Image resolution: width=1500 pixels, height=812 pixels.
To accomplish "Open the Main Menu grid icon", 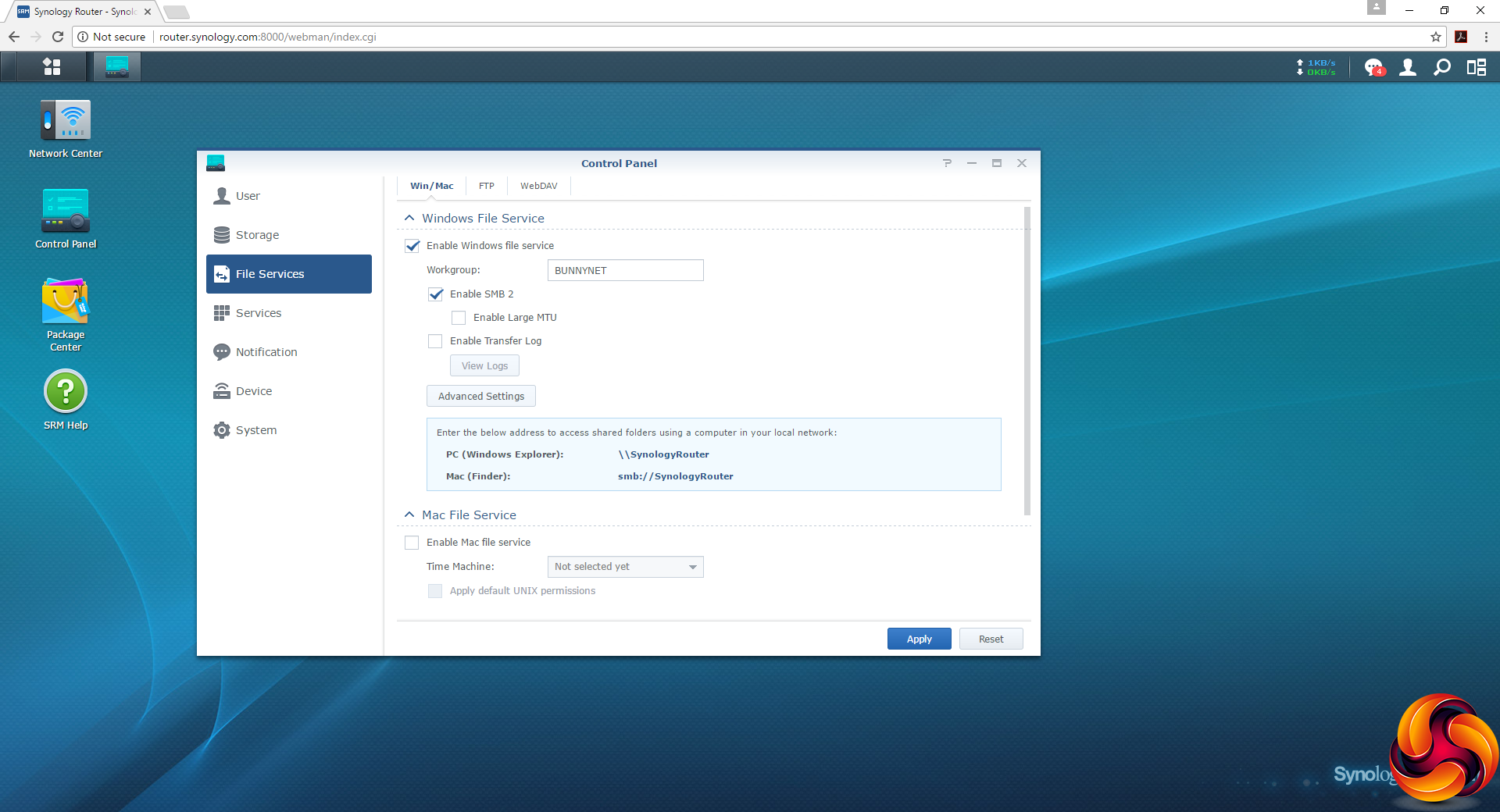I will [52, 67].
